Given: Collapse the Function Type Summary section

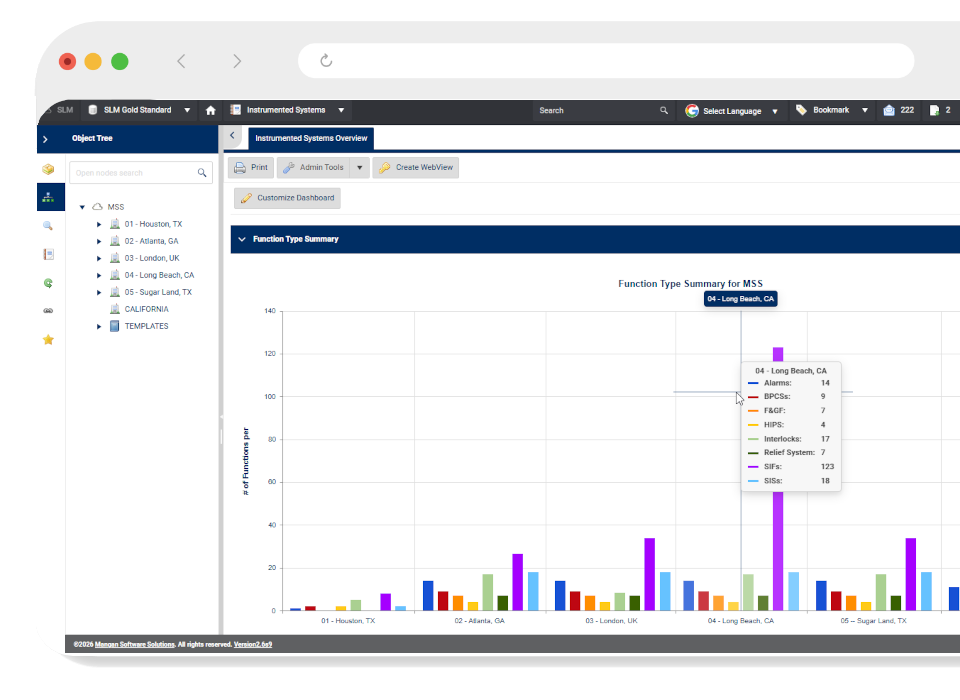Looking at the screenshot, I should [x=241, y=239].
